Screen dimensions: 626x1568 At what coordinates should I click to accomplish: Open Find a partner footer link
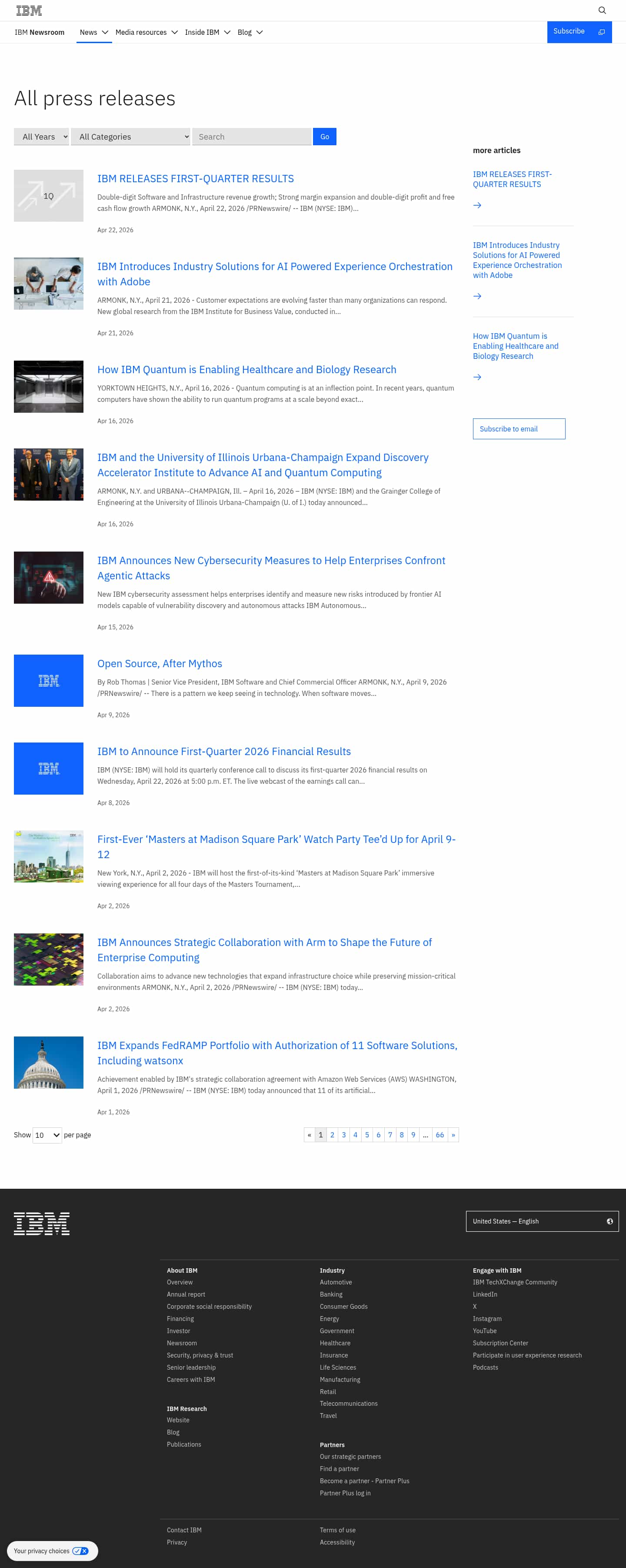pyautogui.click(x=340, y=1469)
